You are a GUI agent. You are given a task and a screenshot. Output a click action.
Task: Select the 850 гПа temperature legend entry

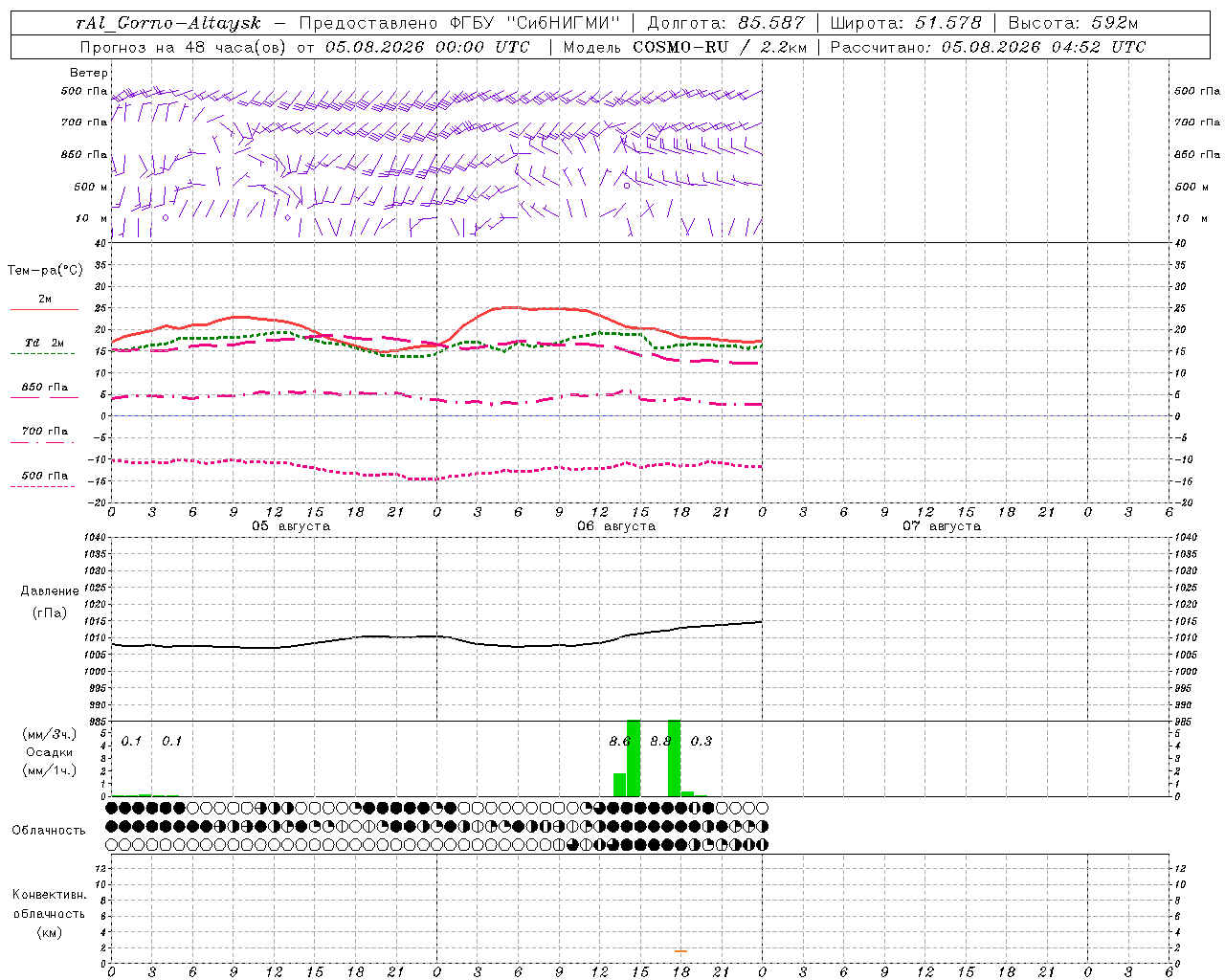45,390
